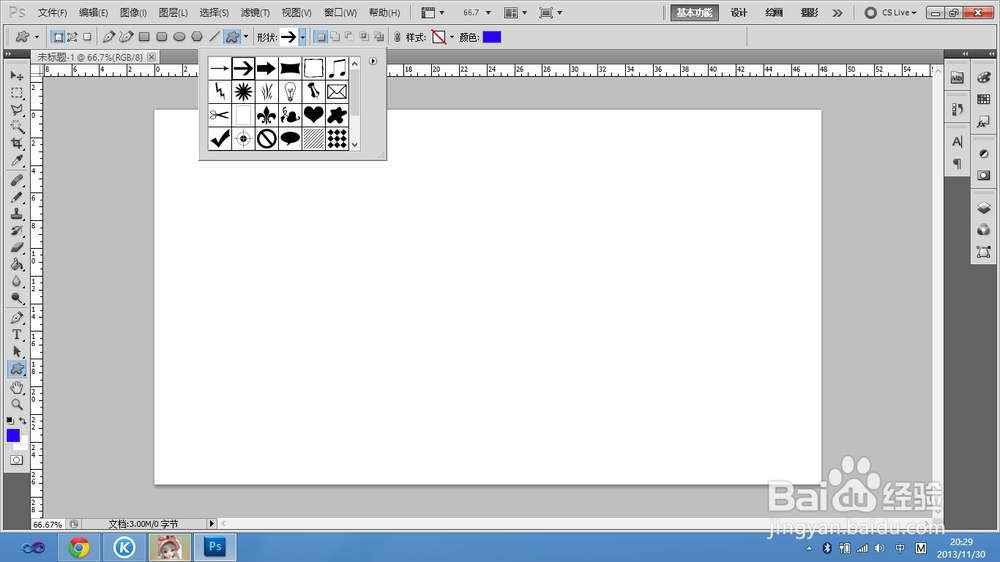Select the Custom Shape tool in toolbox
The height and width of the screenshot is (562, 1000).
17,368
